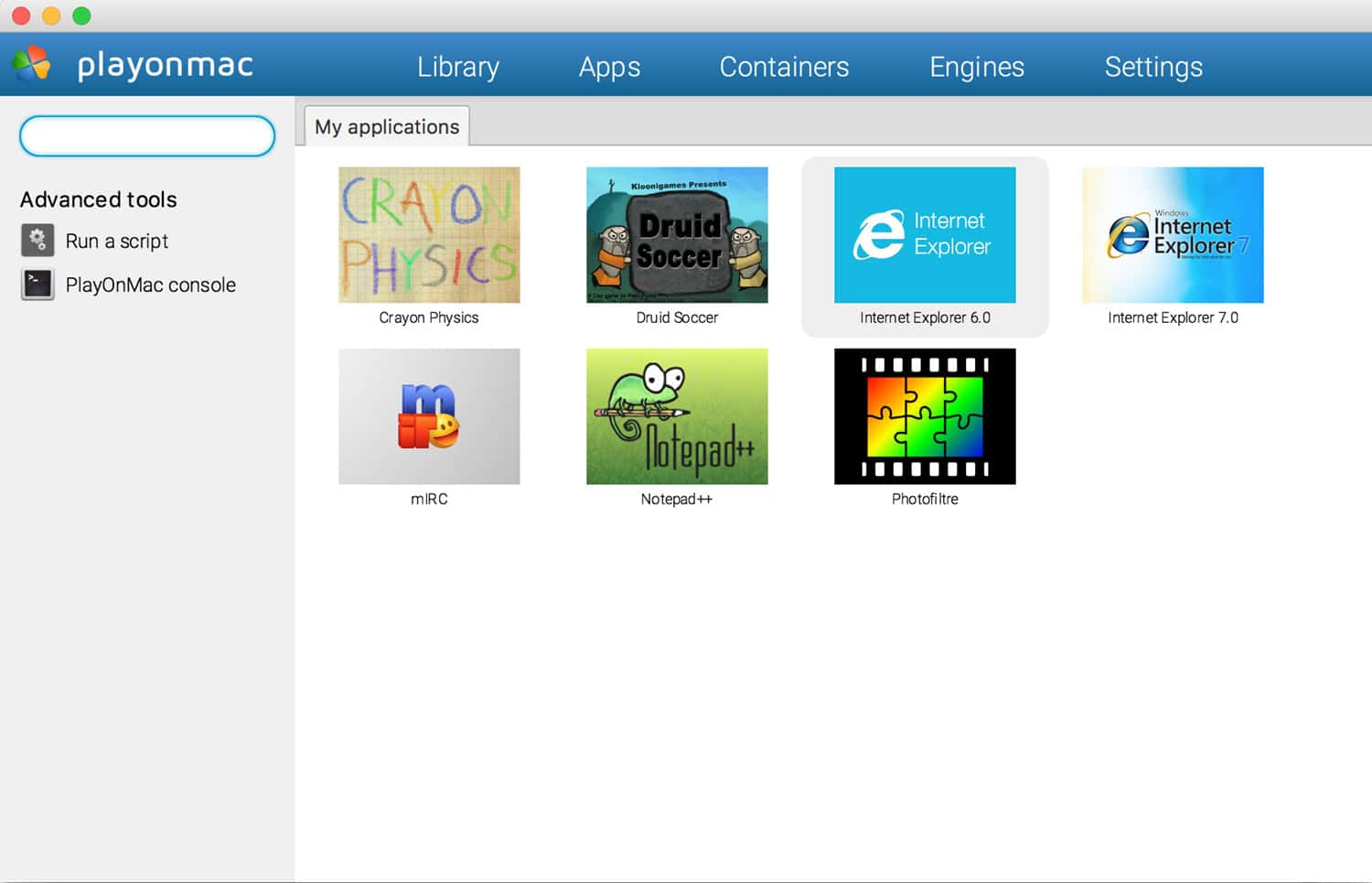Select the Notepad++ chameleon icon

(x=677, y=416)
